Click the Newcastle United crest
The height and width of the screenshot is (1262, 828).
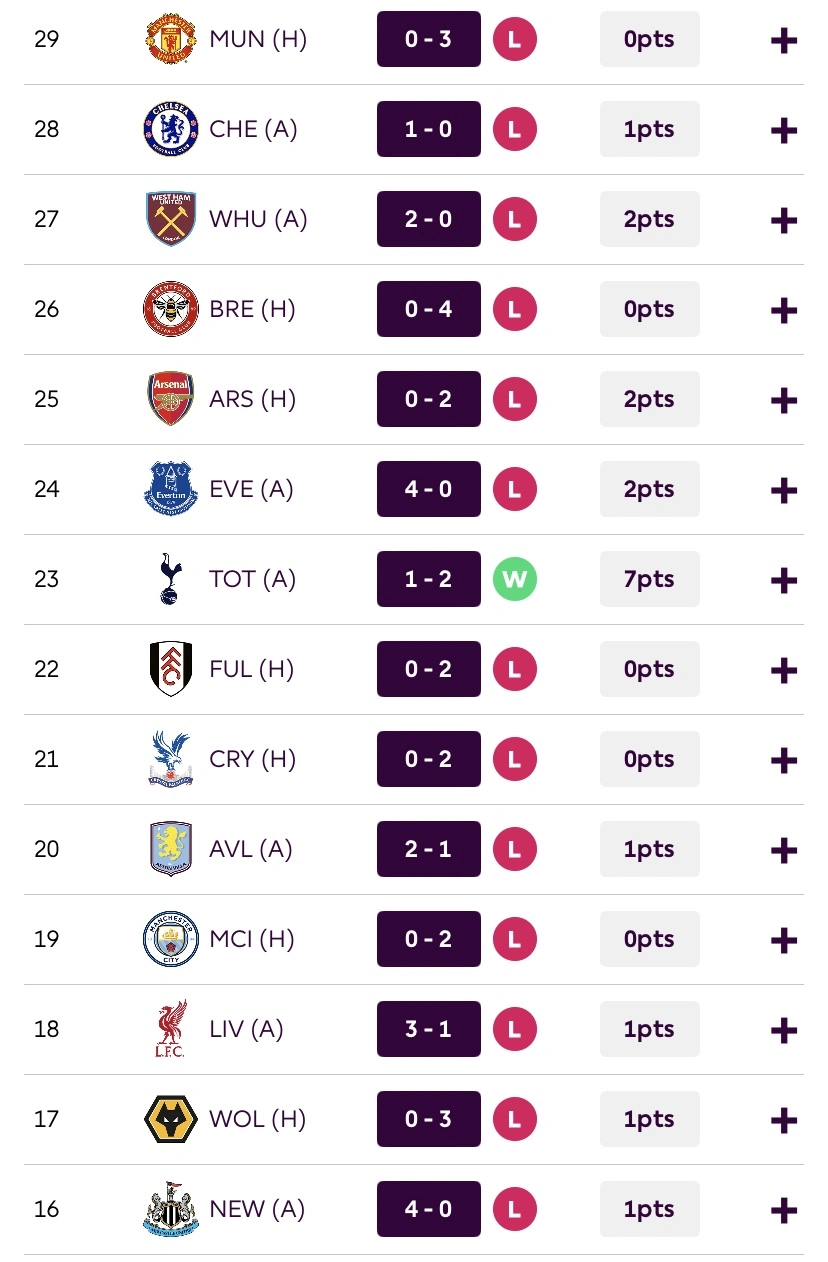[171, 1209]
